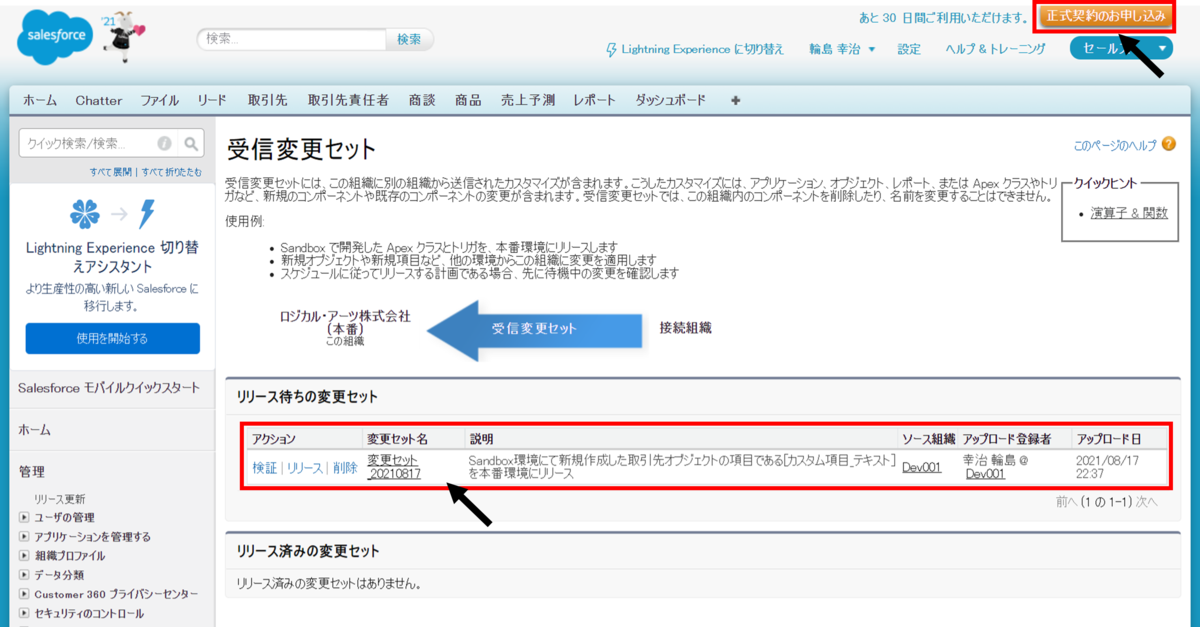The width and height of the screenshot is (1200, 627).
Task: Expand Customer 360 プライバシーセンター node
Action: (x=24, y=594)
